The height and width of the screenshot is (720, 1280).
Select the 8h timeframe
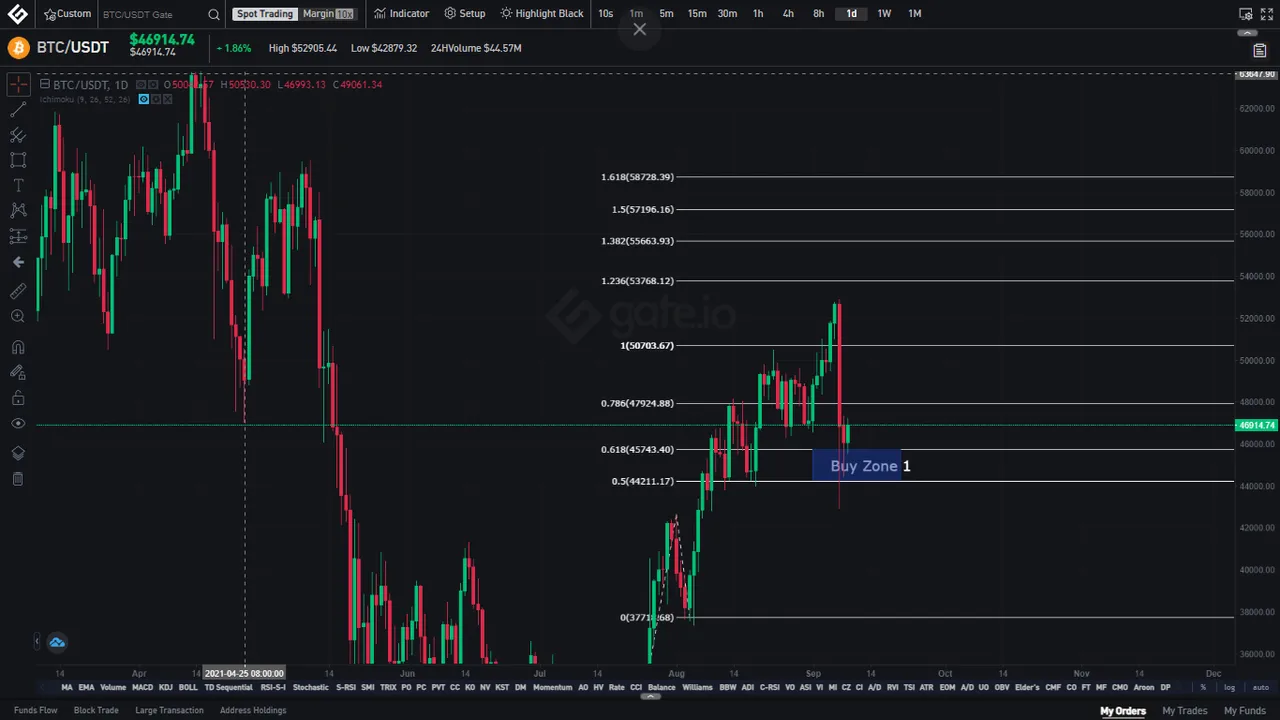tap(818, 14)
